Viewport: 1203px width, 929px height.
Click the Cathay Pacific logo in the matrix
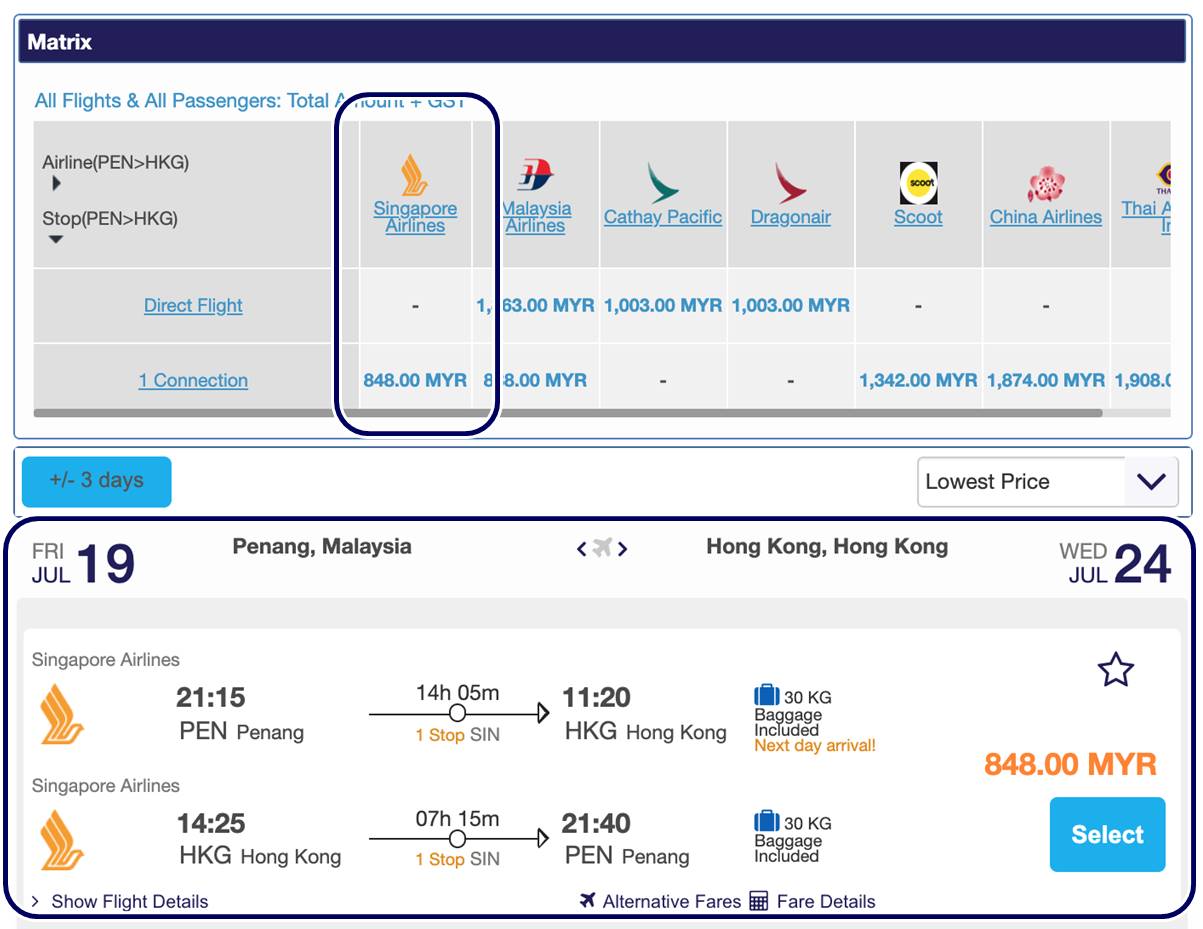(663, 182)
